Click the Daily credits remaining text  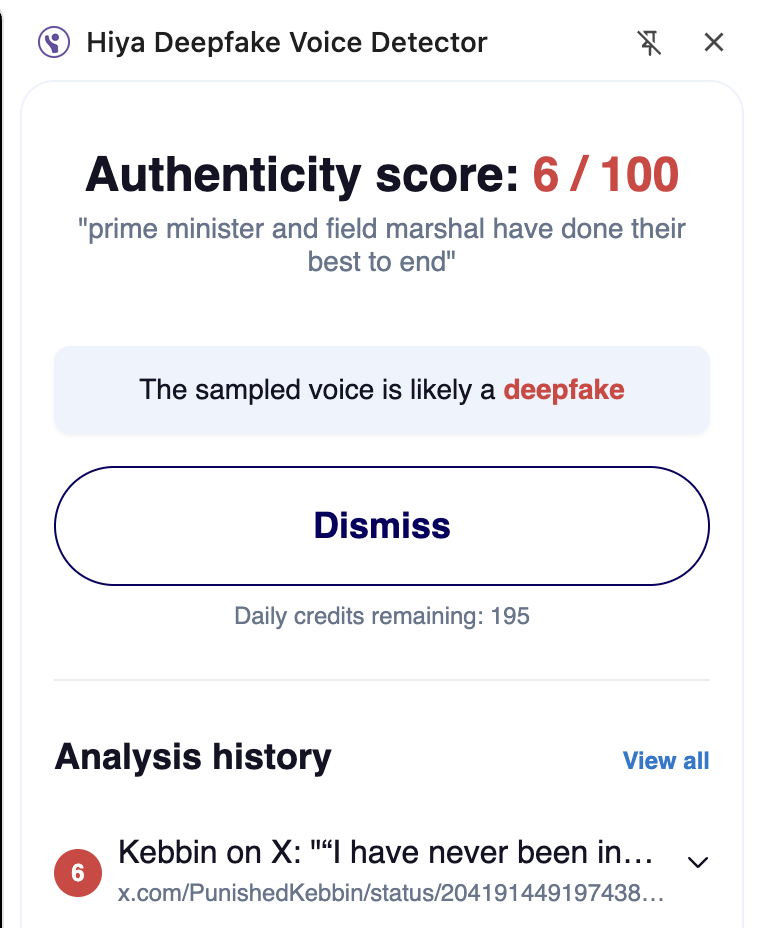click(360, 616)
